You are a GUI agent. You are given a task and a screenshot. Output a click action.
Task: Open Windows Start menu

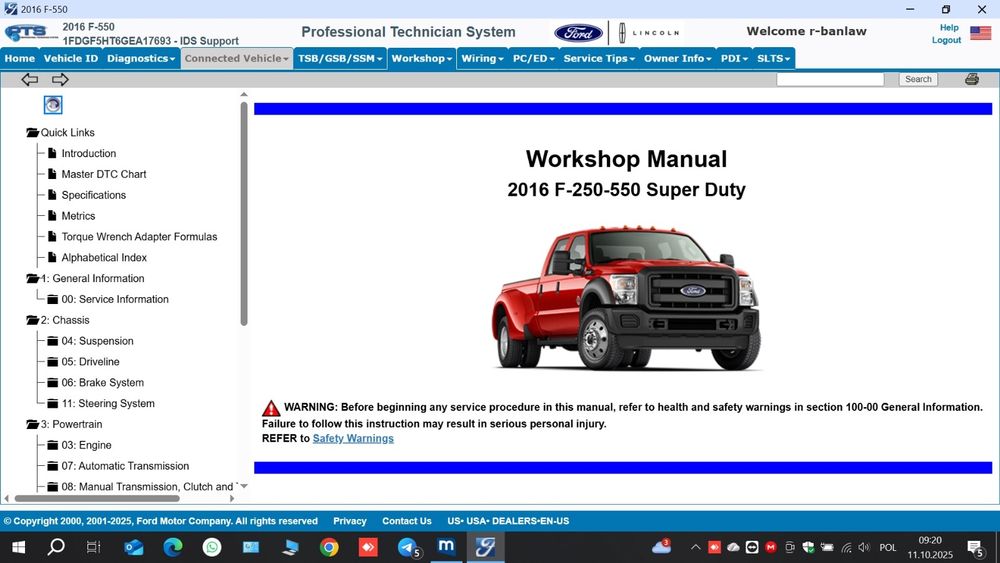(18, 547)
